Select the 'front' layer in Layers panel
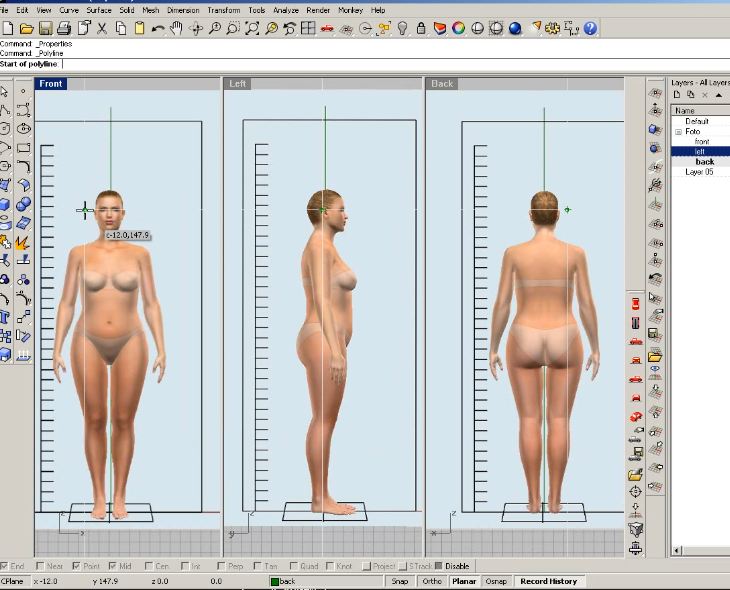Screen dimensions: 730x590 [702, 142]
